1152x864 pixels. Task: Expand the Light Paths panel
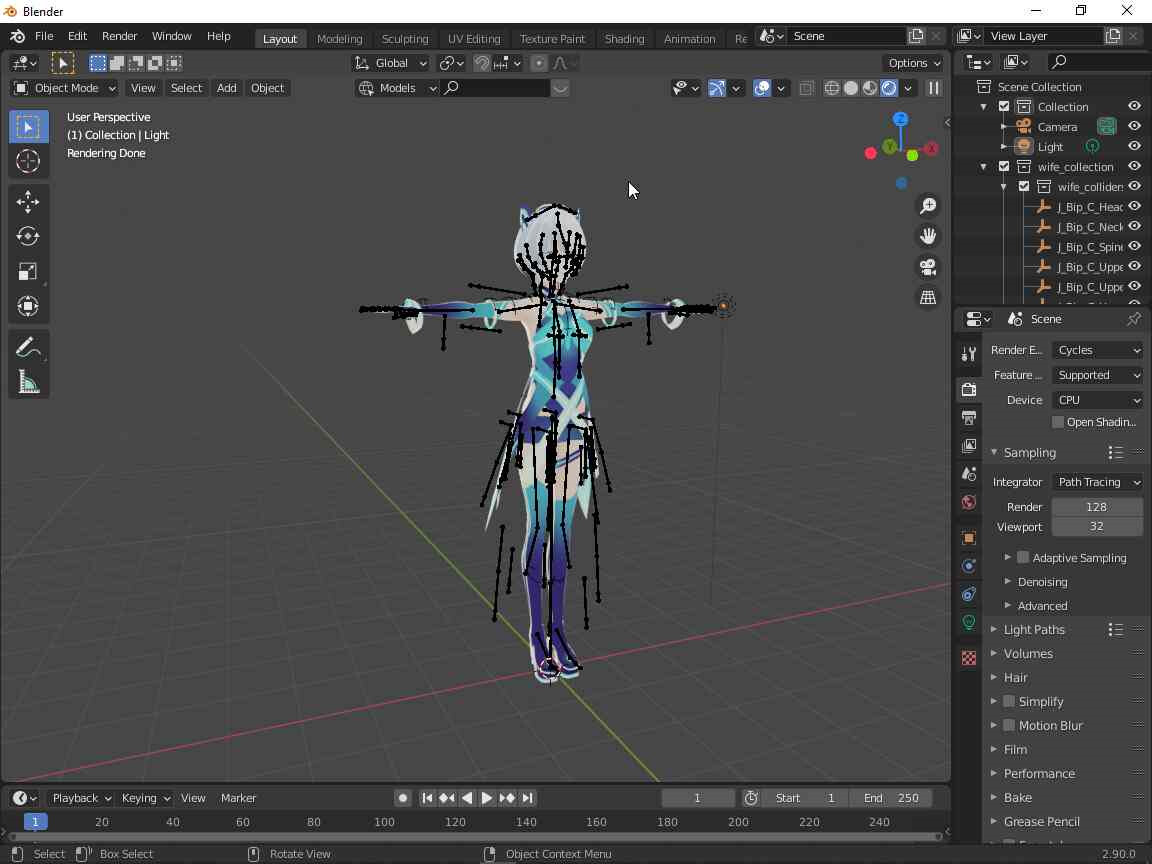click(1034, 630)
